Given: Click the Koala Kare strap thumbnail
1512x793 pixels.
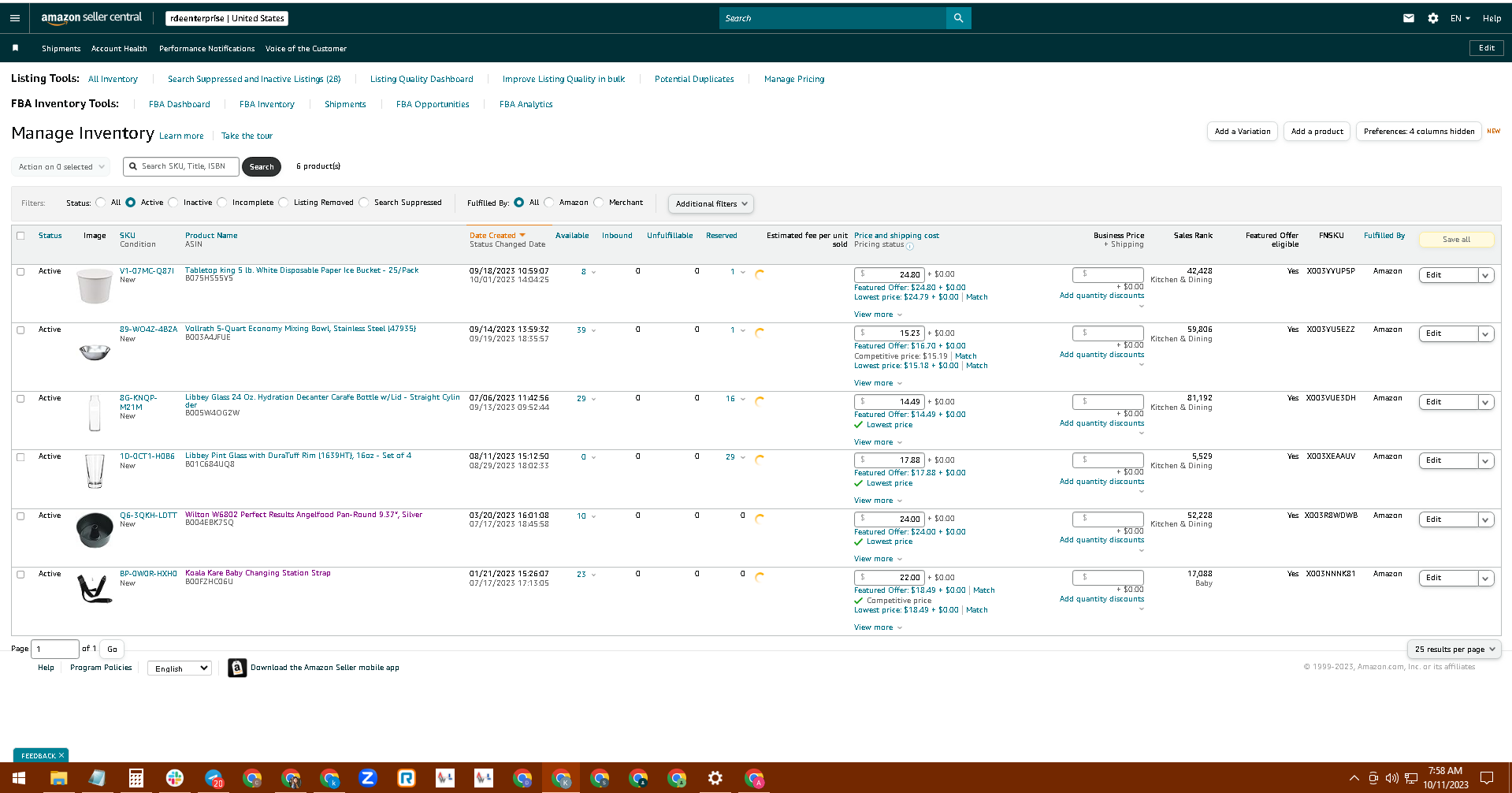Looking at the screenshot, I should pos(95,588).
